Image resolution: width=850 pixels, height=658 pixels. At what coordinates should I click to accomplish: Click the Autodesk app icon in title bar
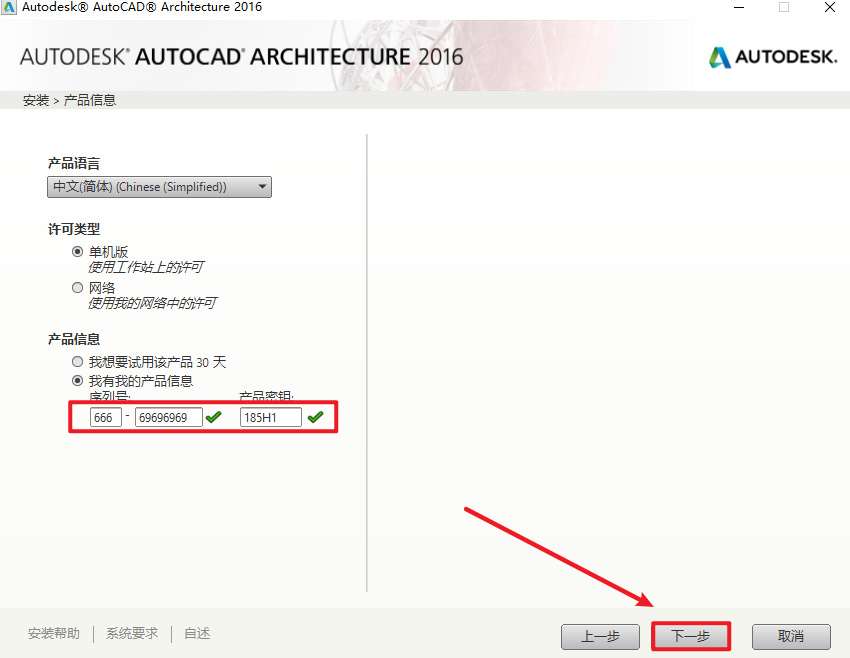10,7
